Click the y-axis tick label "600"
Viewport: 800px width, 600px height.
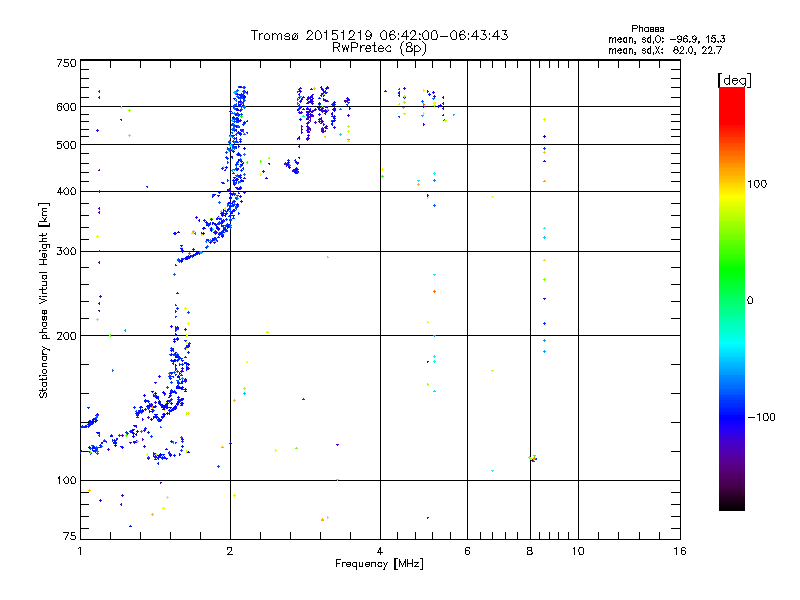[66, 107]
